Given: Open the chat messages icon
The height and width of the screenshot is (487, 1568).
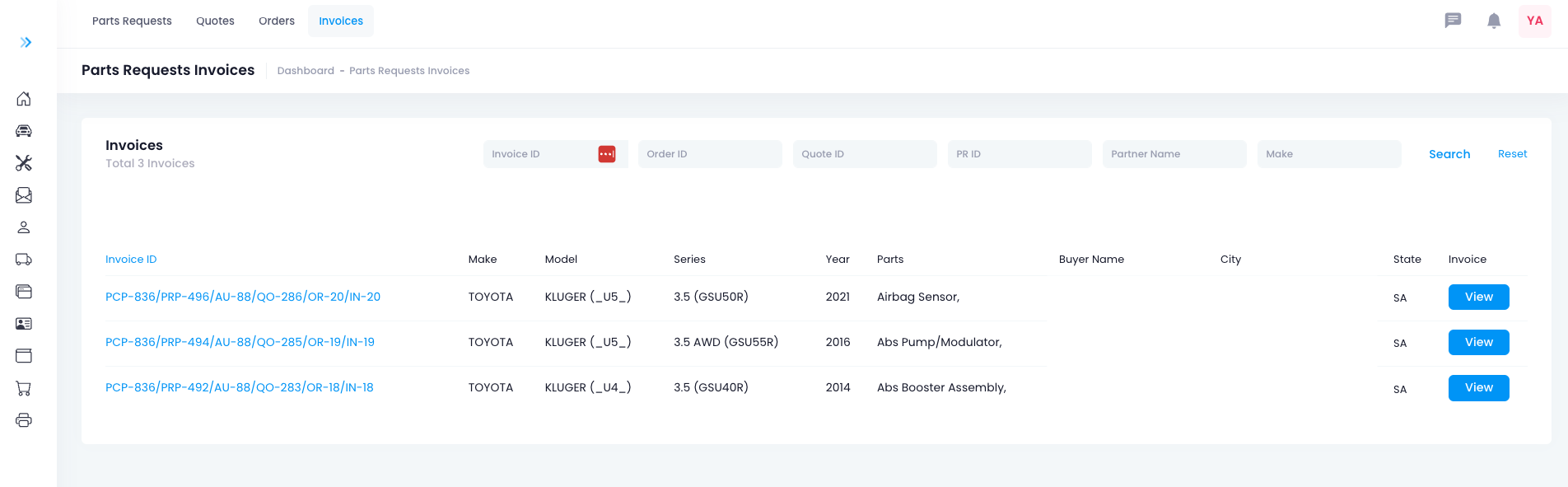Looking at the screenshot, I should 1453,21.
